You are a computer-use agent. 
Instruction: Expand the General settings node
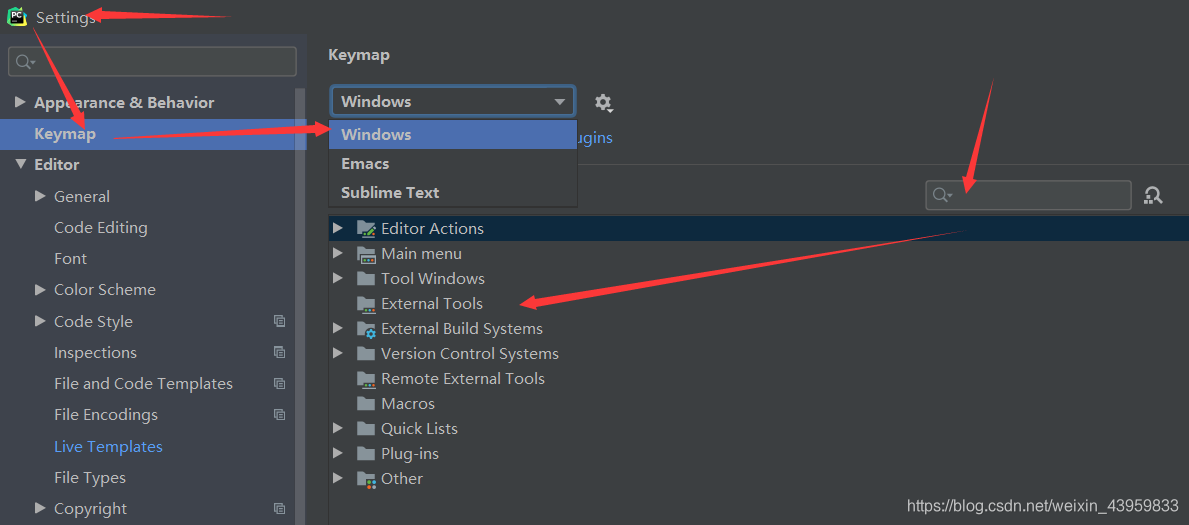(x=40, y=196)
